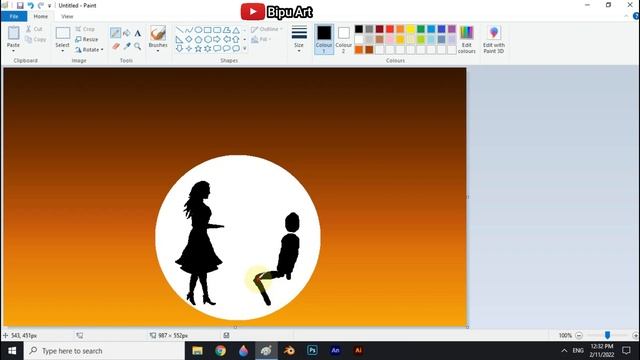This screenshot has width=640, height=360.
Task: Select the Pencil tool
Action: 116,33
